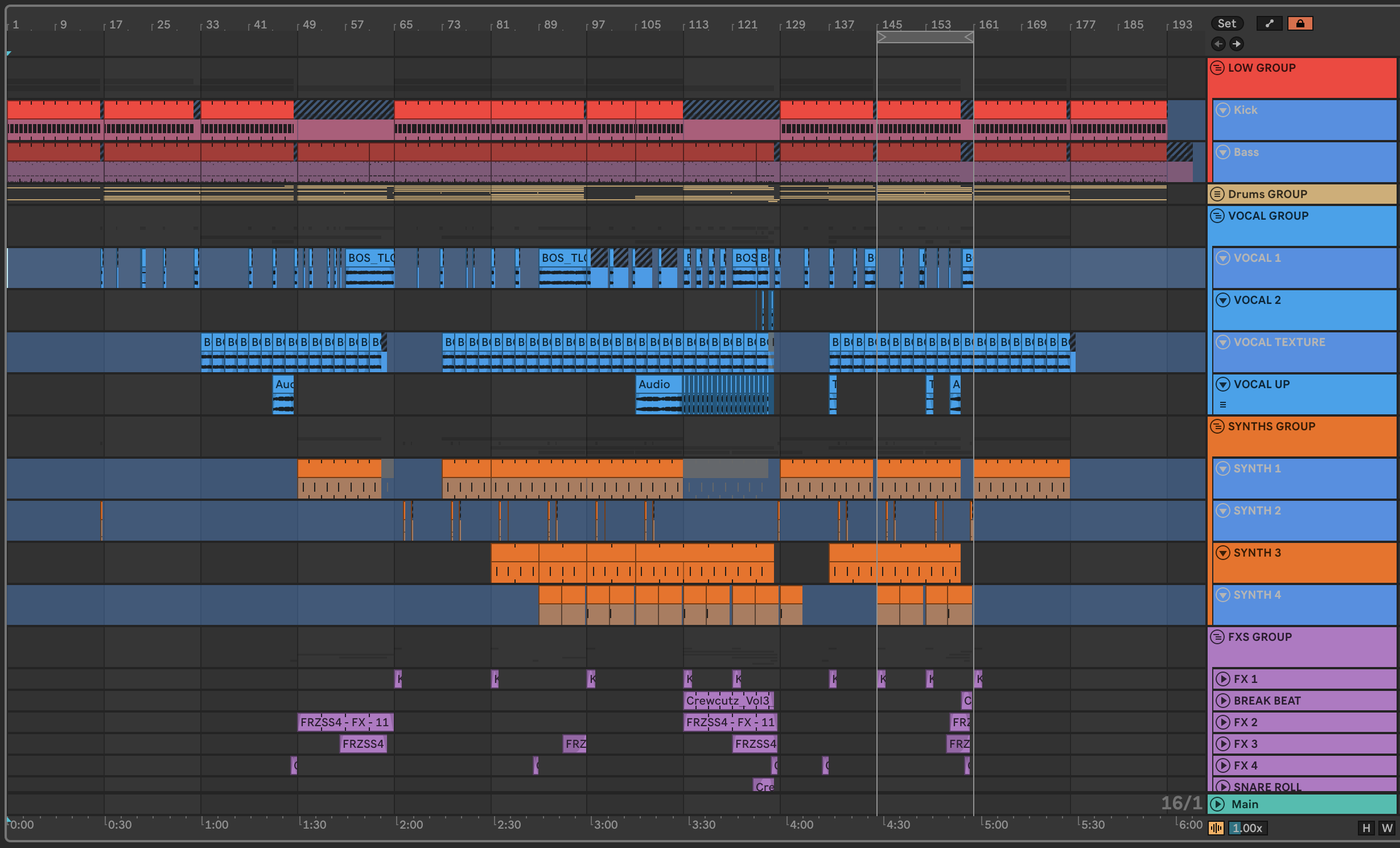1400x848 pixels.
Task: Fold the SYNTH 3 track
Action: coord(1222,553)
